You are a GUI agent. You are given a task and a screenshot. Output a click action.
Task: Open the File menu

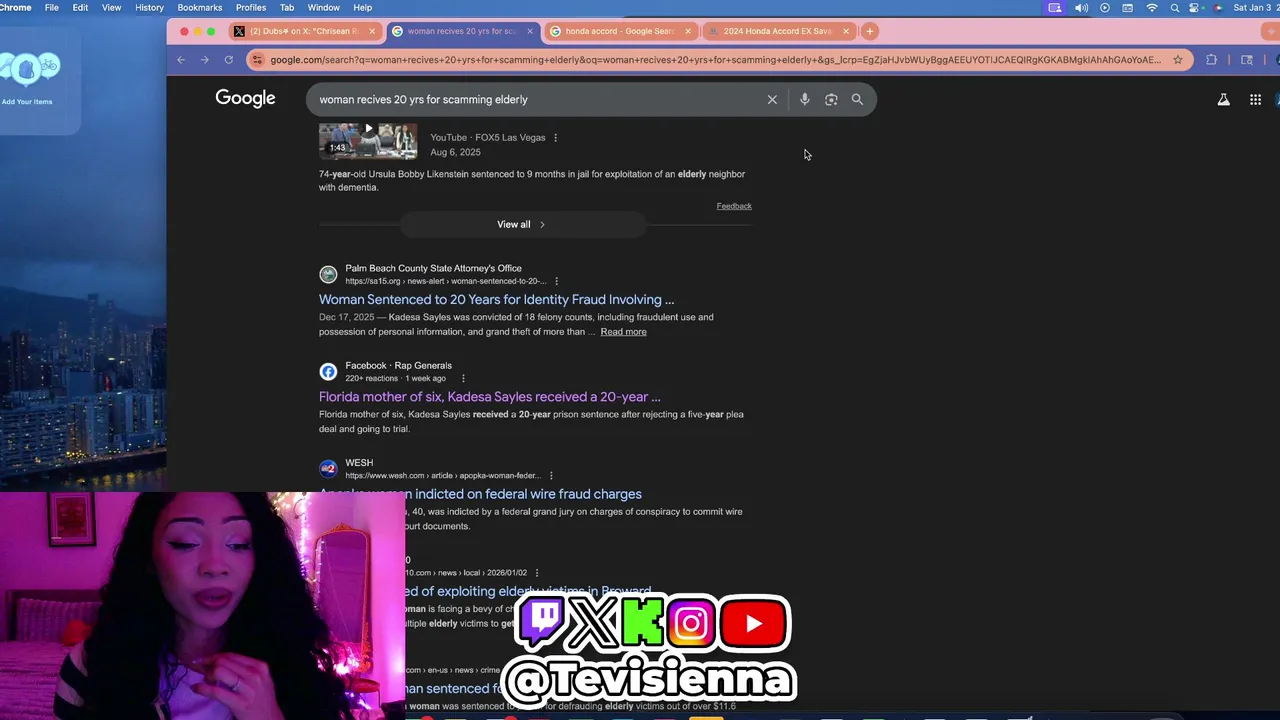coord(51,8)
